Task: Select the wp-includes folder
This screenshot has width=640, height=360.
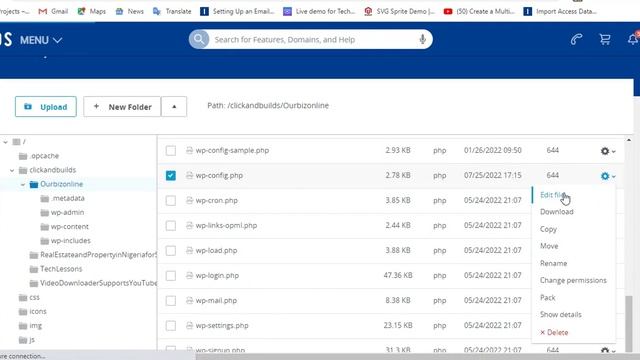Action: 65,240
